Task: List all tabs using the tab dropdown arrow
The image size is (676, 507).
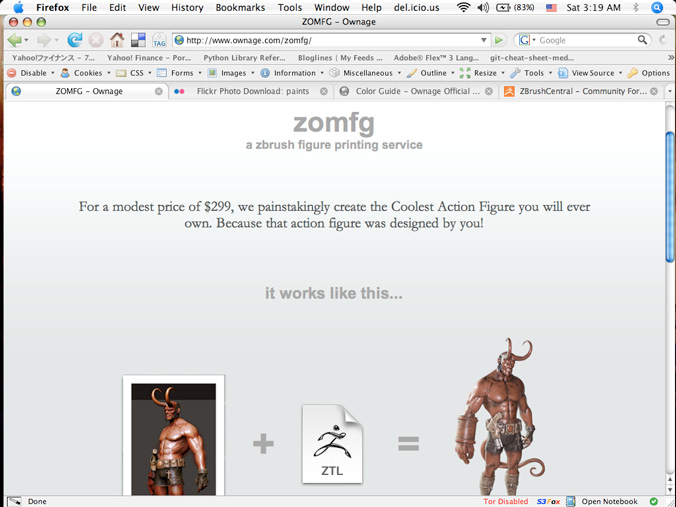Action: click(670, 91)
